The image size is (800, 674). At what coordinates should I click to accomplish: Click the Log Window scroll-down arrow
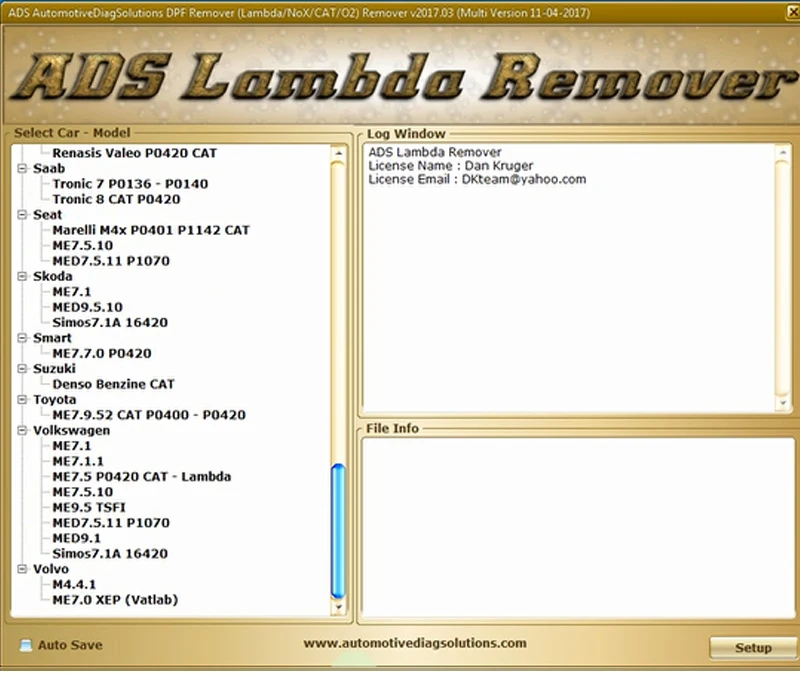pyautogui.click(x=783, y=403)
